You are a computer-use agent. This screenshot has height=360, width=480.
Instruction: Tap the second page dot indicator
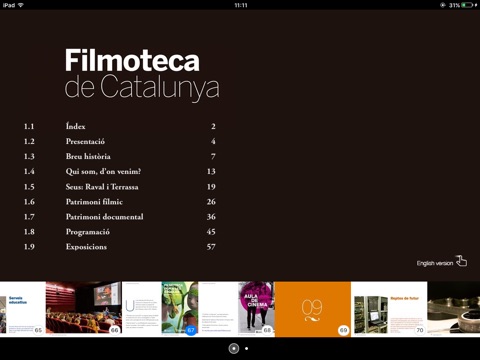pos(247,348)
